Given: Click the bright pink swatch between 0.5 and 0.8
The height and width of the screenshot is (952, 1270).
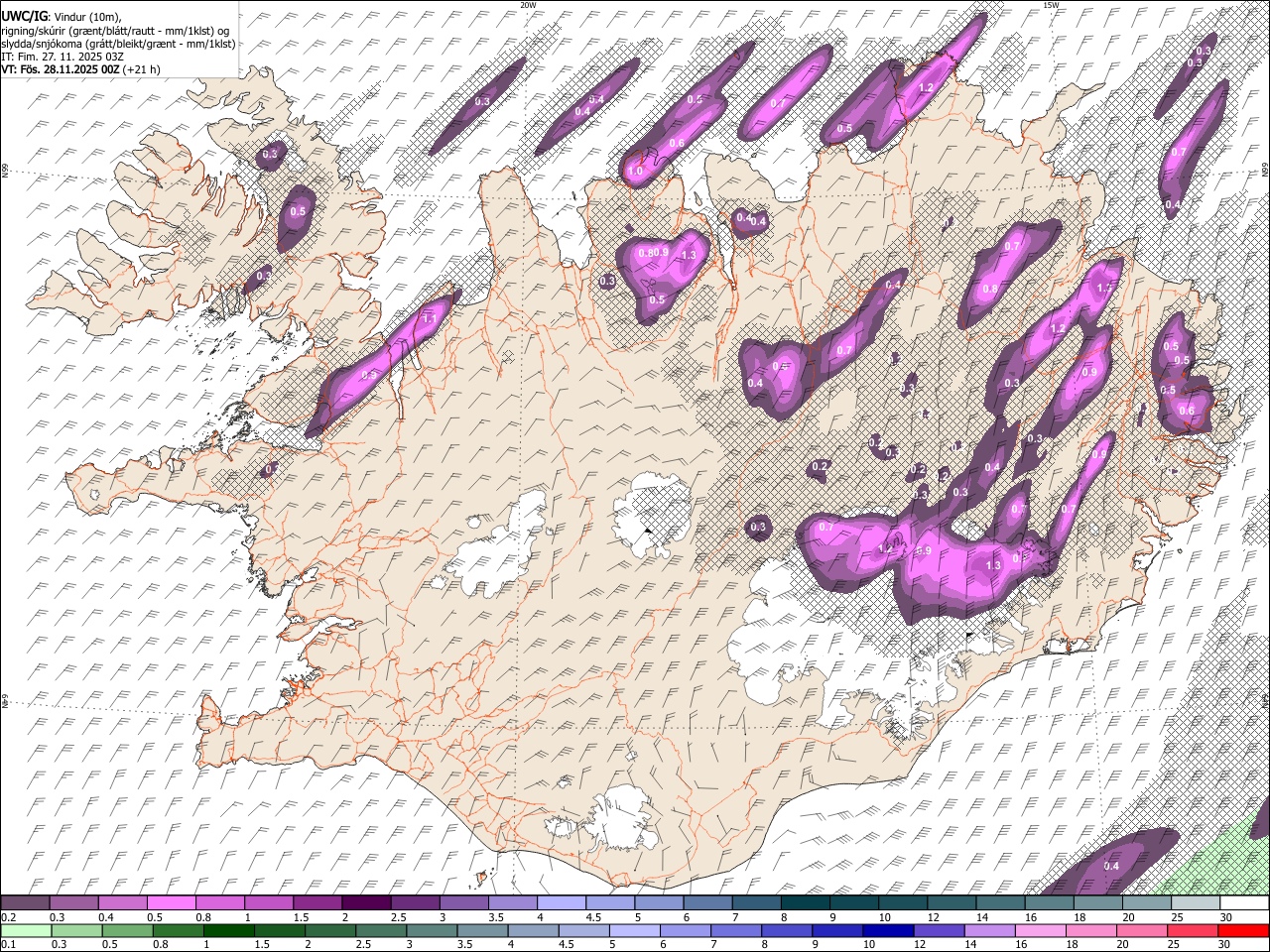Looking at the screenshot, I should [172, 903].
